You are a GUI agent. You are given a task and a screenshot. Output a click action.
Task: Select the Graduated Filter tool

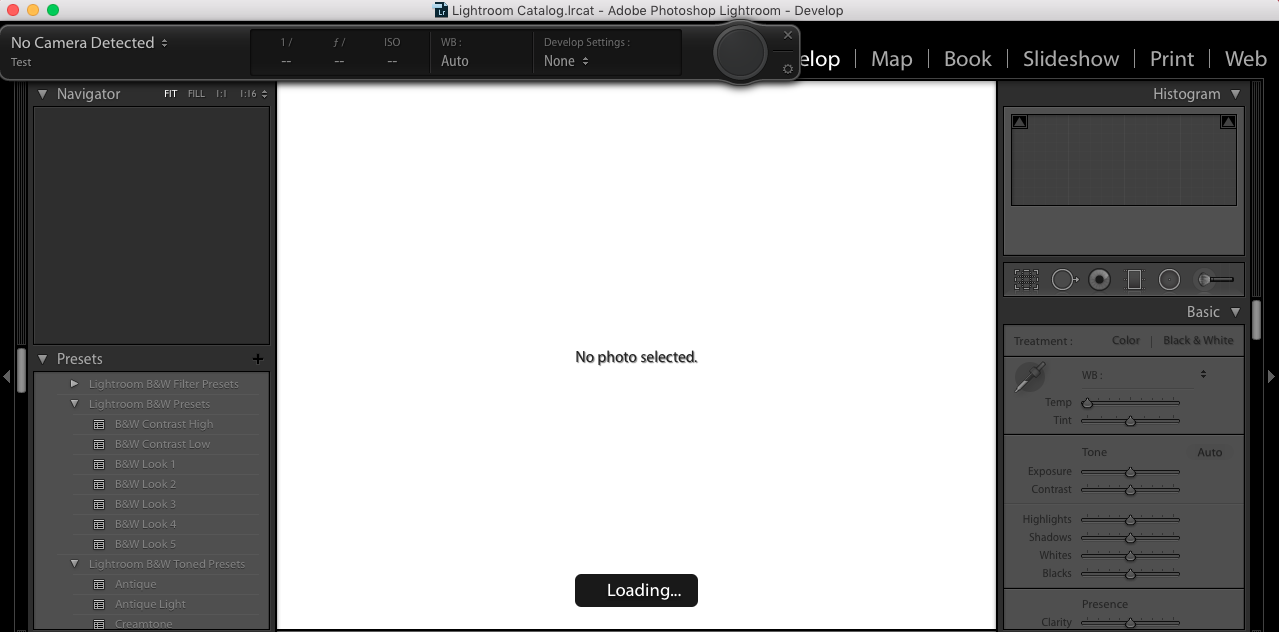coord(1134,280)
